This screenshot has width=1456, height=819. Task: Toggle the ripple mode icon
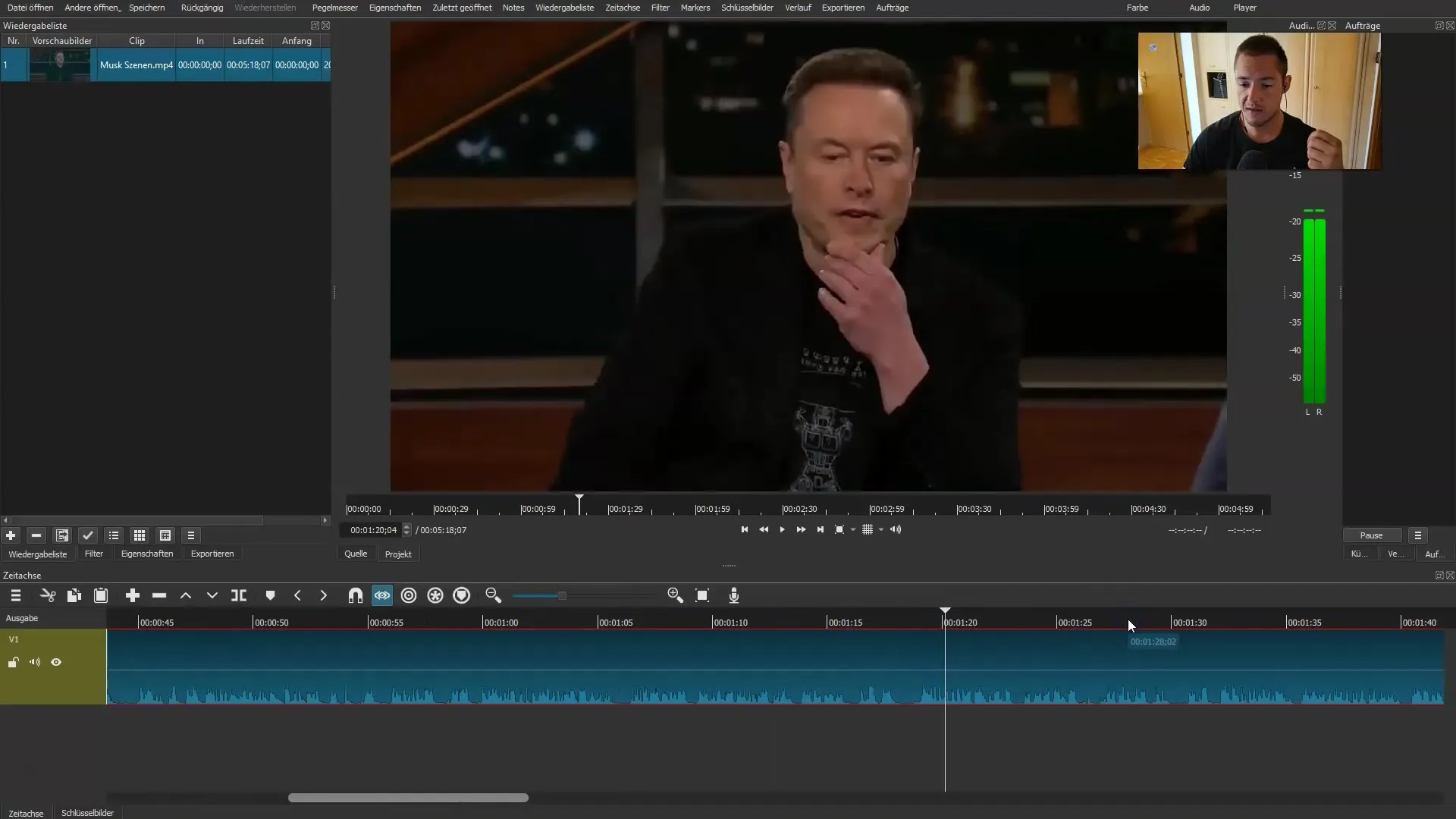(409, 596)
